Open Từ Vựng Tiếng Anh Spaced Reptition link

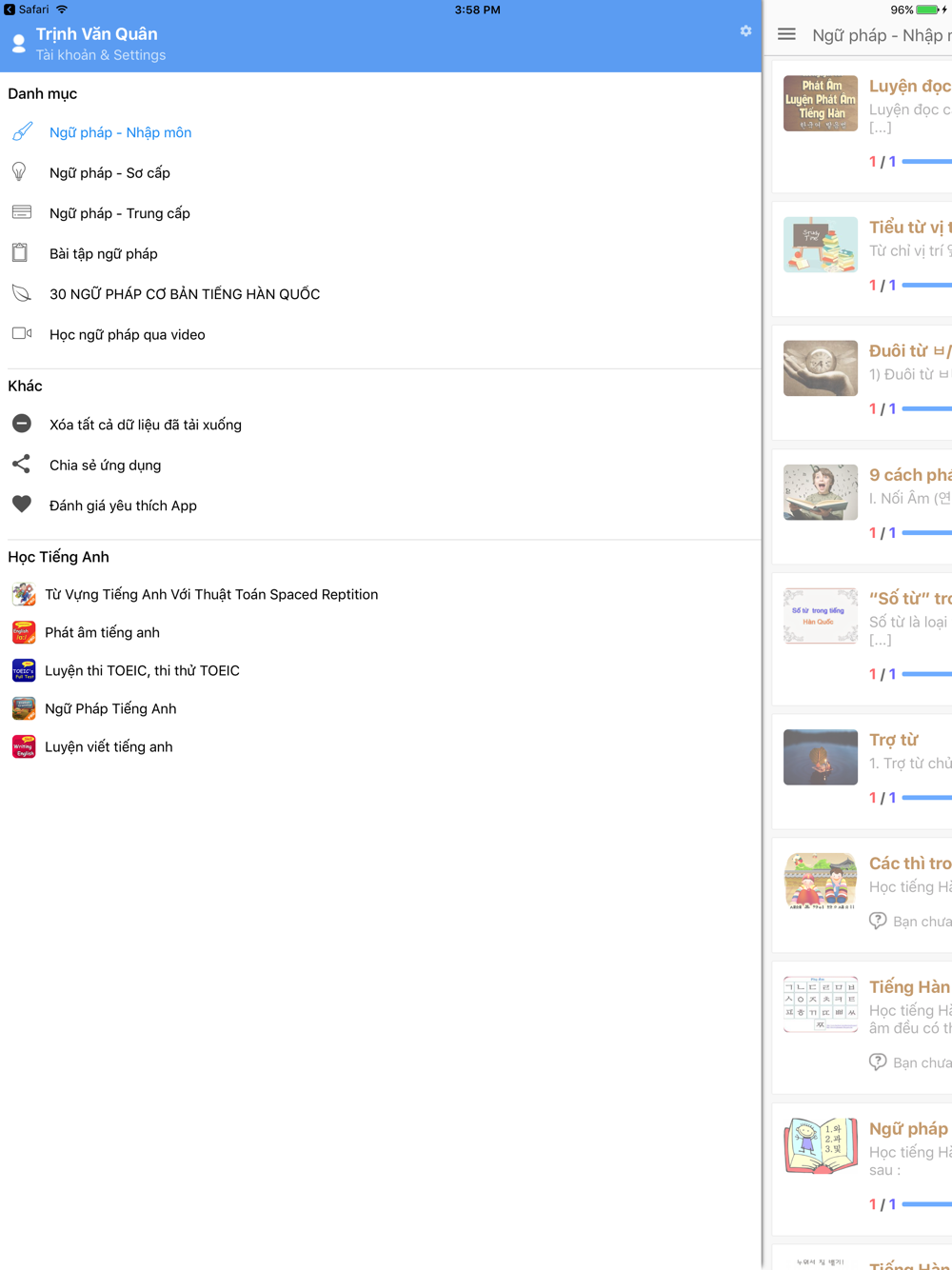click(211, 594)
